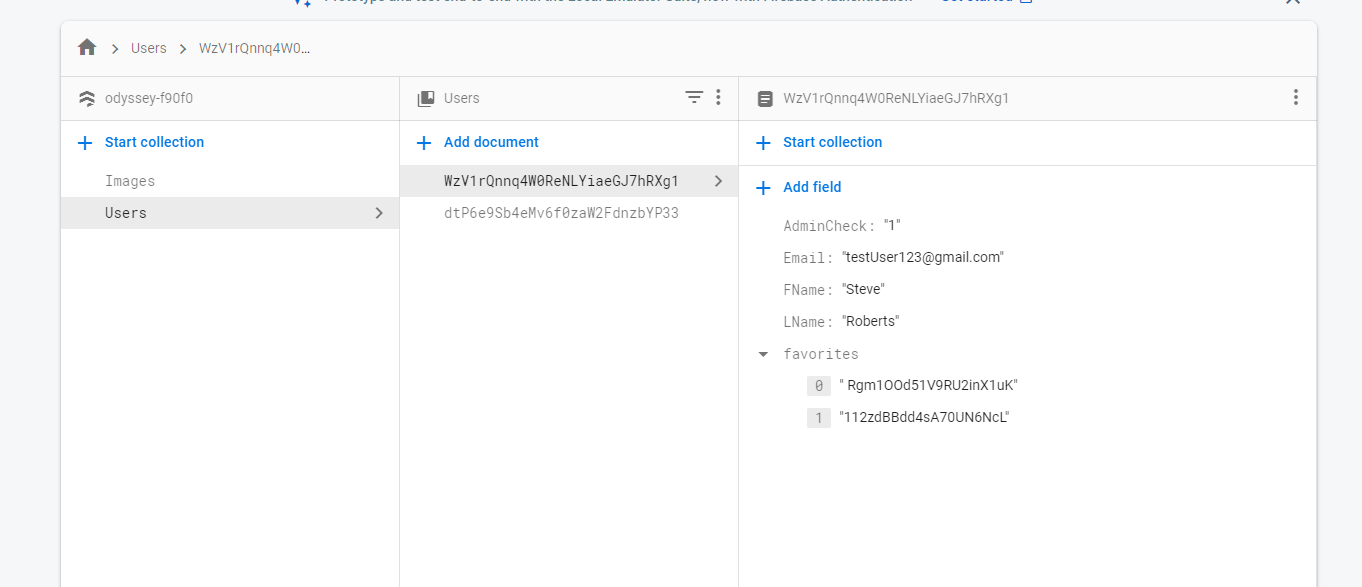Select the Users breadcrumb item
The height and width of the screenshot is (587, 1362).
(148, 47)
